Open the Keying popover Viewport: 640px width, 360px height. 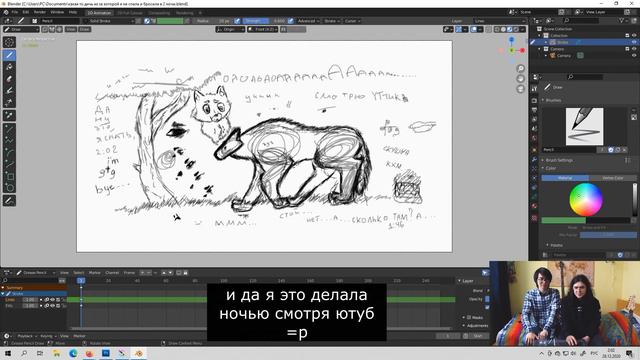(x=48, y=336)
